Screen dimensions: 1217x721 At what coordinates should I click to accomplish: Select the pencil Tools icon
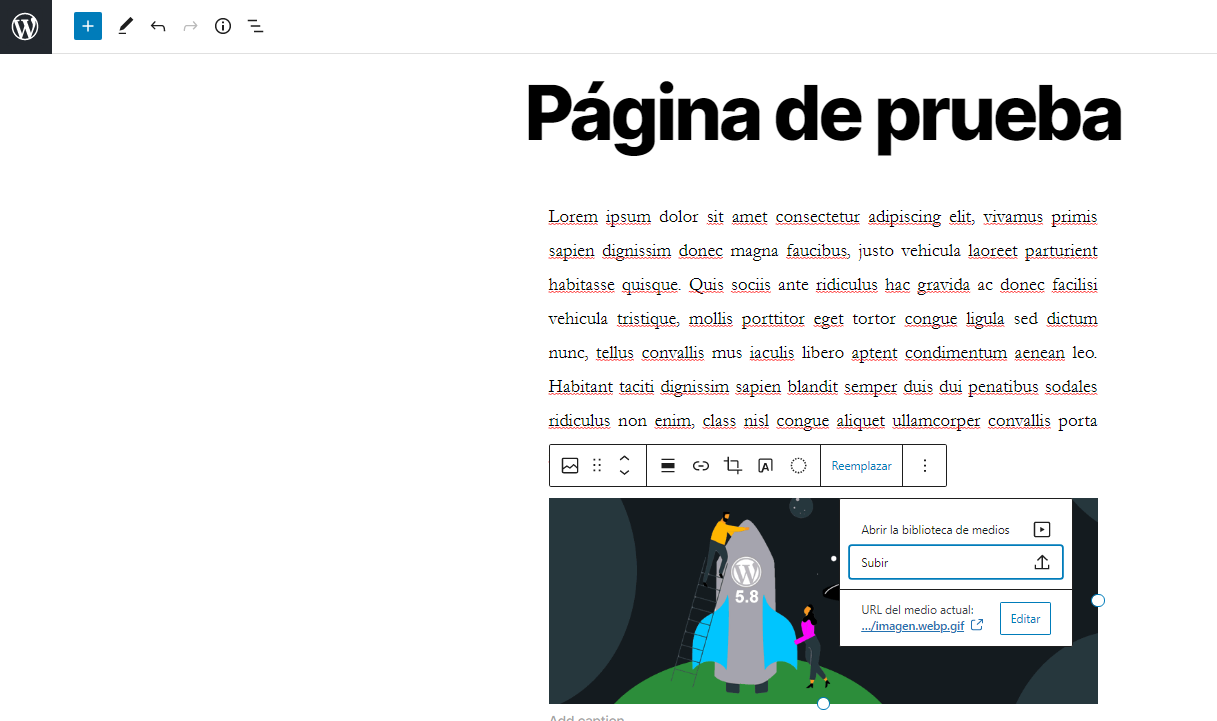(x=125, y=26)
